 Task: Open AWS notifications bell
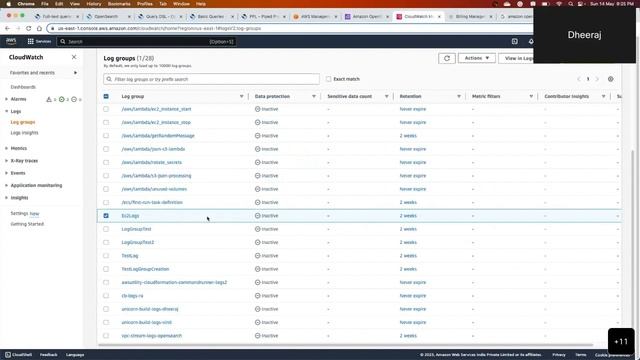[x=531, y=41]
